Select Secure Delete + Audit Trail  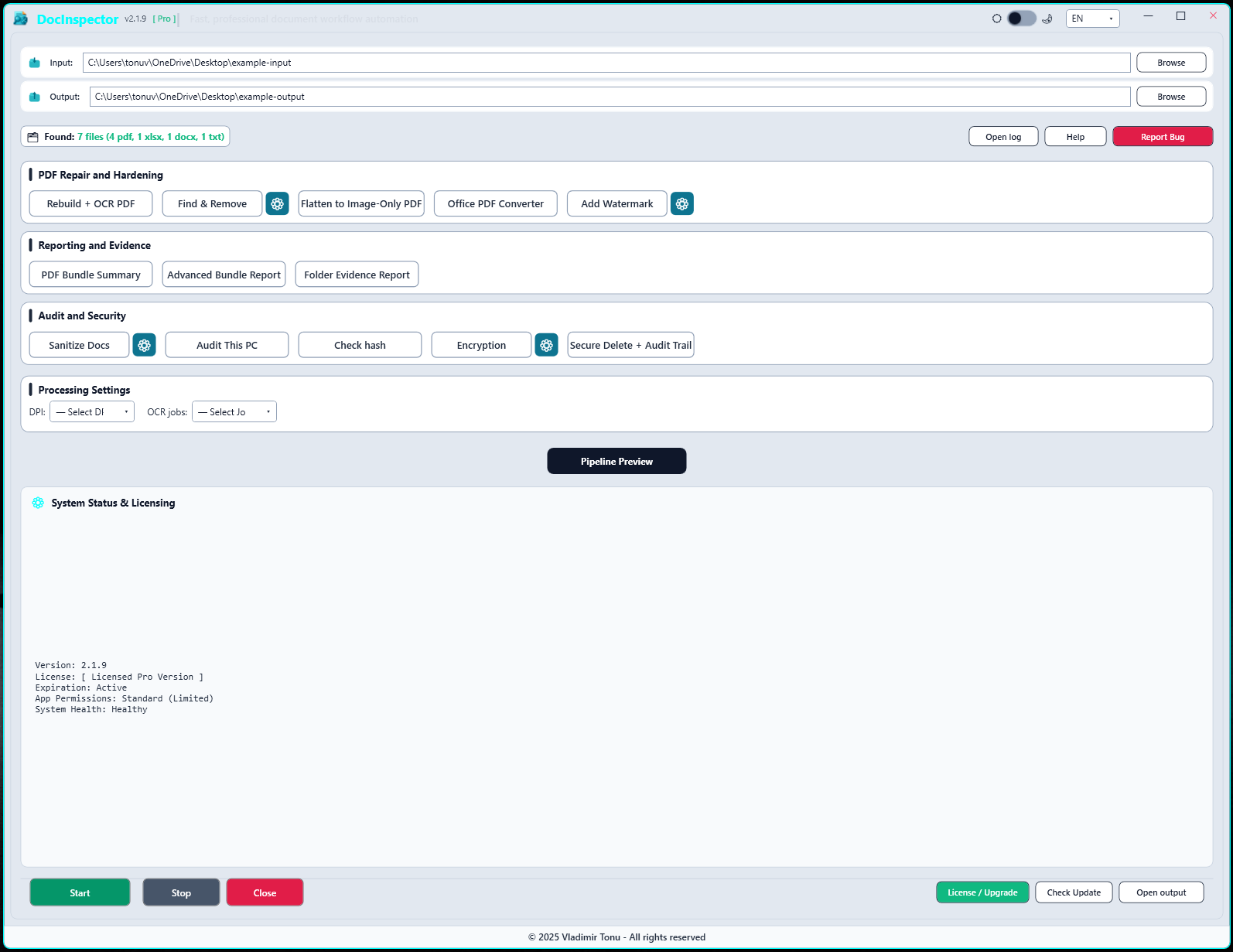[630, 345]
